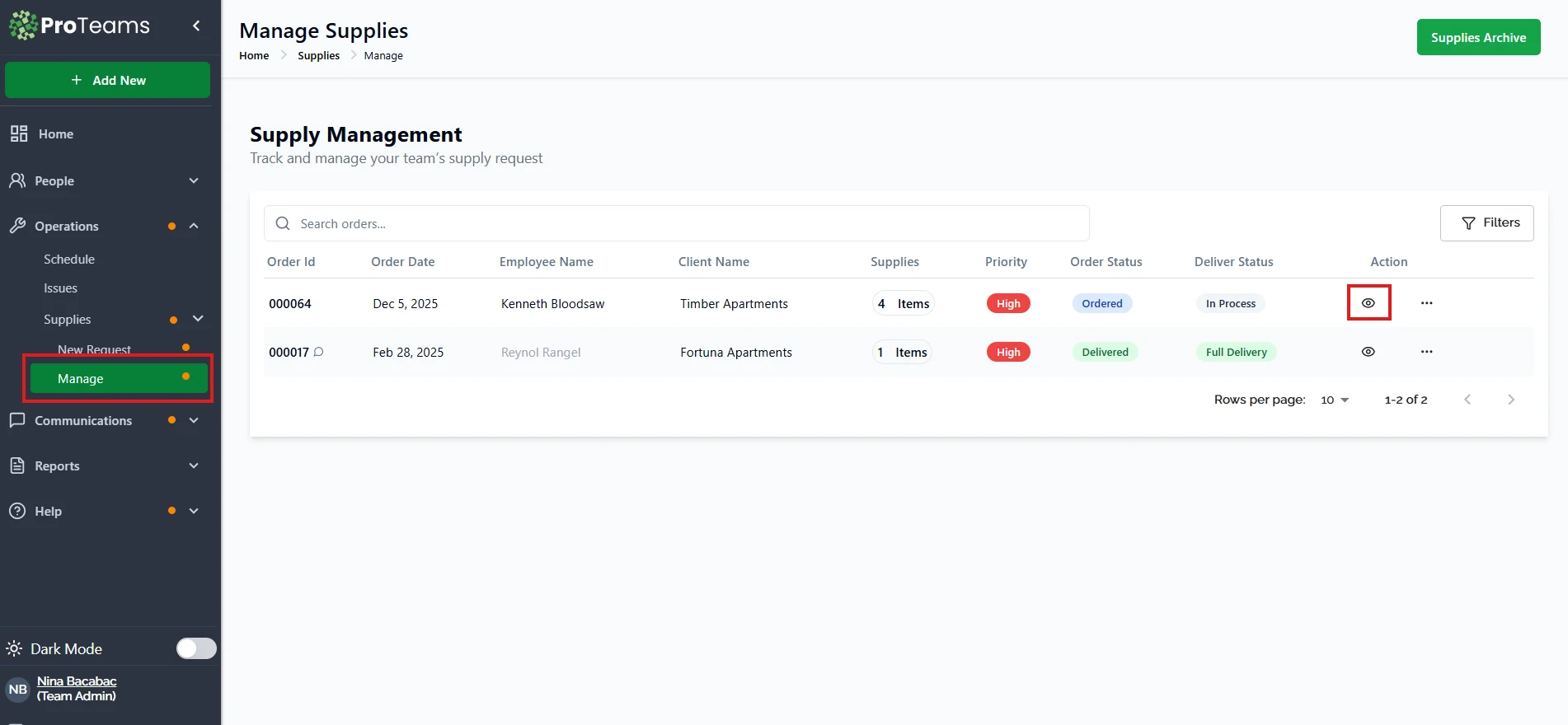The width and height of the screenshot is (1568, 725).
Task: Click the ProTeams logo
Action: point(80,26)
